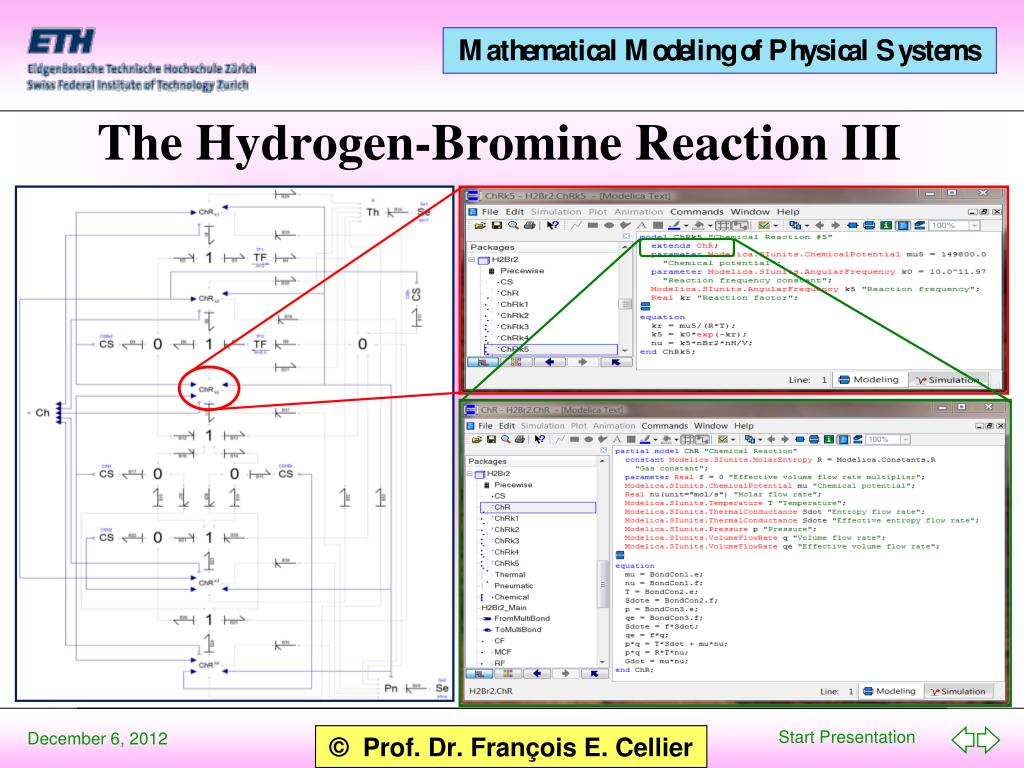The height and width of the screenshot is (768, 1024).
Task: Click the line color pen icon in ChRk5 window
Action: [674, 225]
